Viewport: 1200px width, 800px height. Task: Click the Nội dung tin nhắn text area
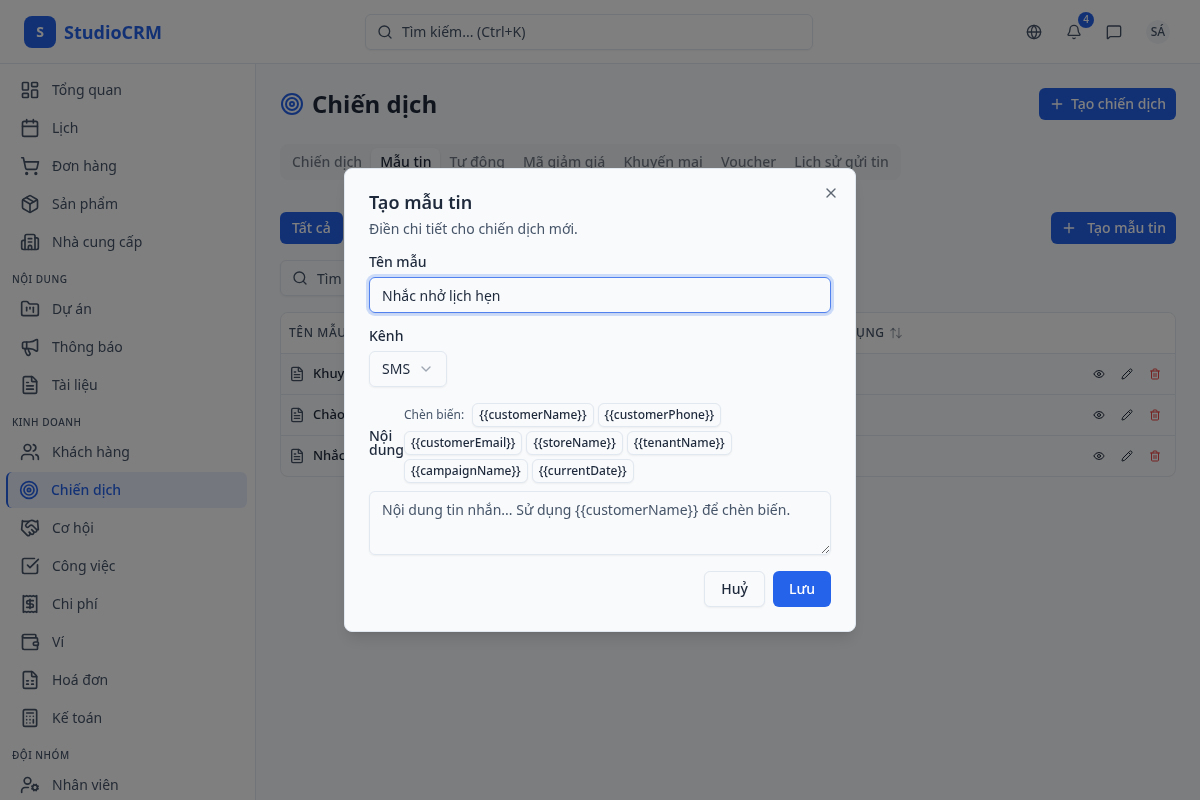click(x=599, y=522)
